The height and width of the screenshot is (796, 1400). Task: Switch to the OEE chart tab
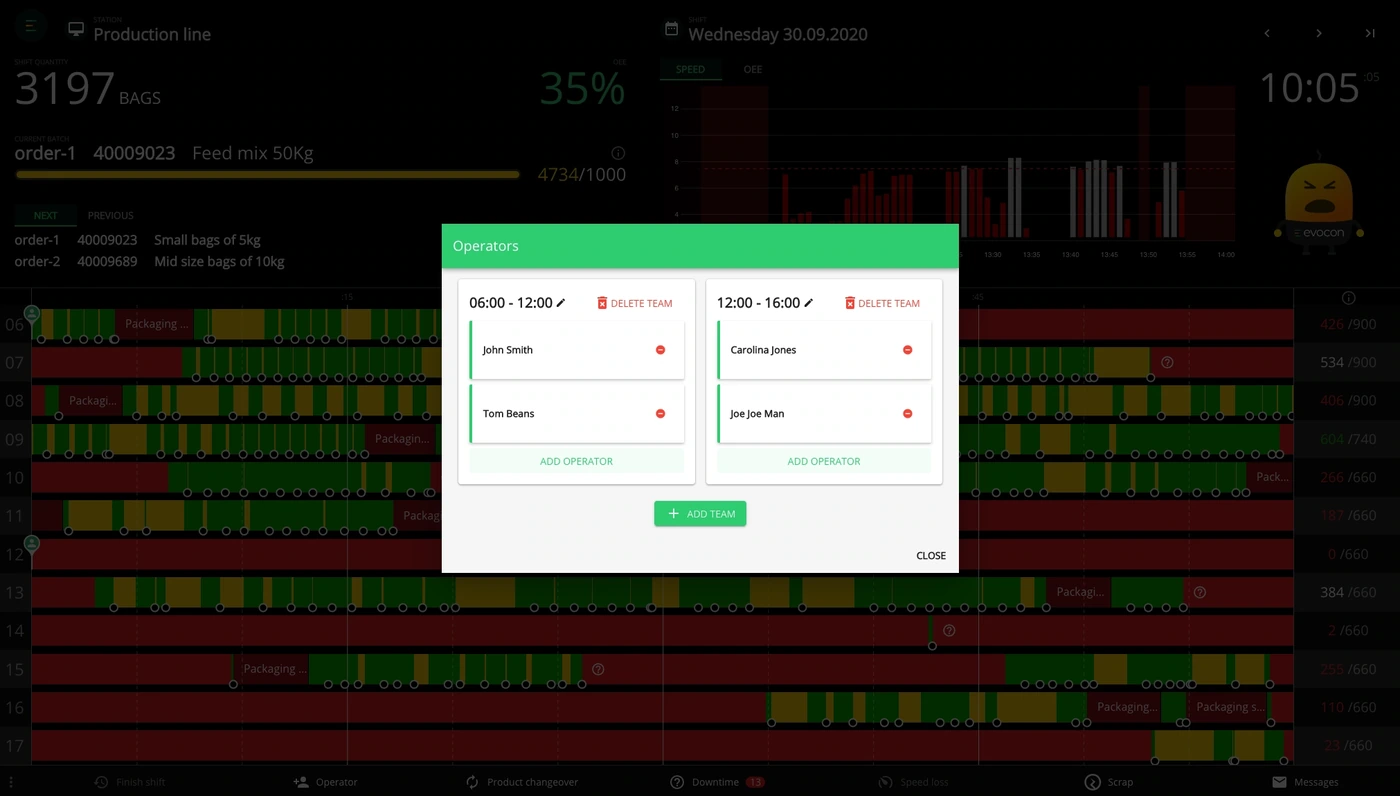tap(753, 69)
